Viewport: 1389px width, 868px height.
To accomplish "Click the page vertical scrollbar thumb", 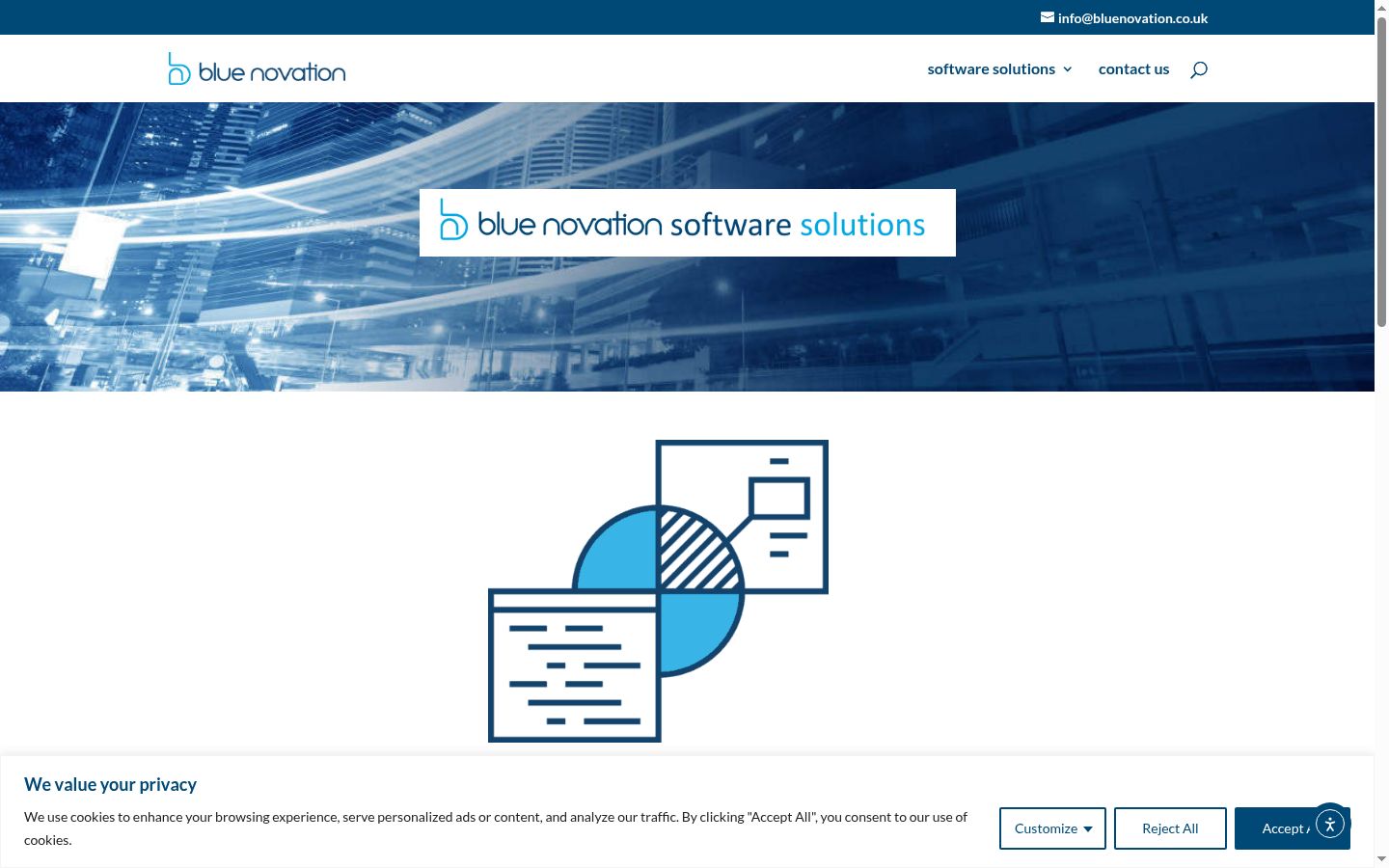I will [1381, 172].
